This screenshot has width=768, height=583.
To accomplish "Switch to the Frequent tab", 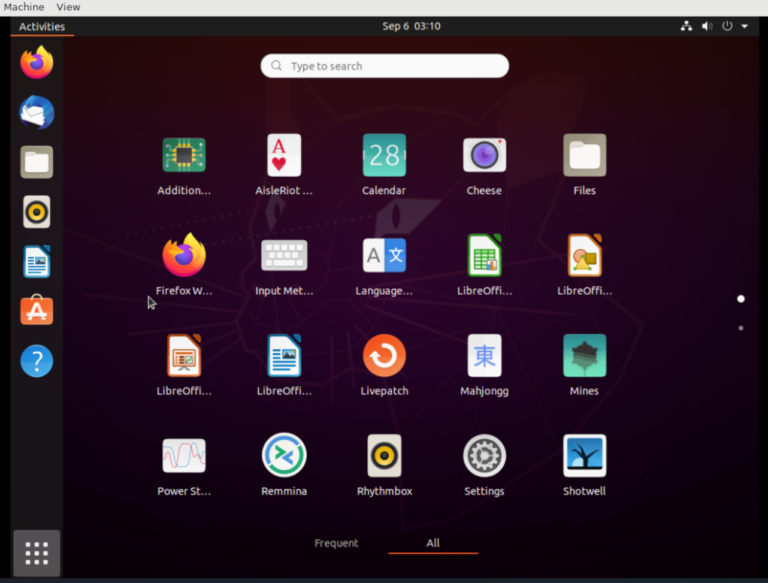I will tap(336, 543).
